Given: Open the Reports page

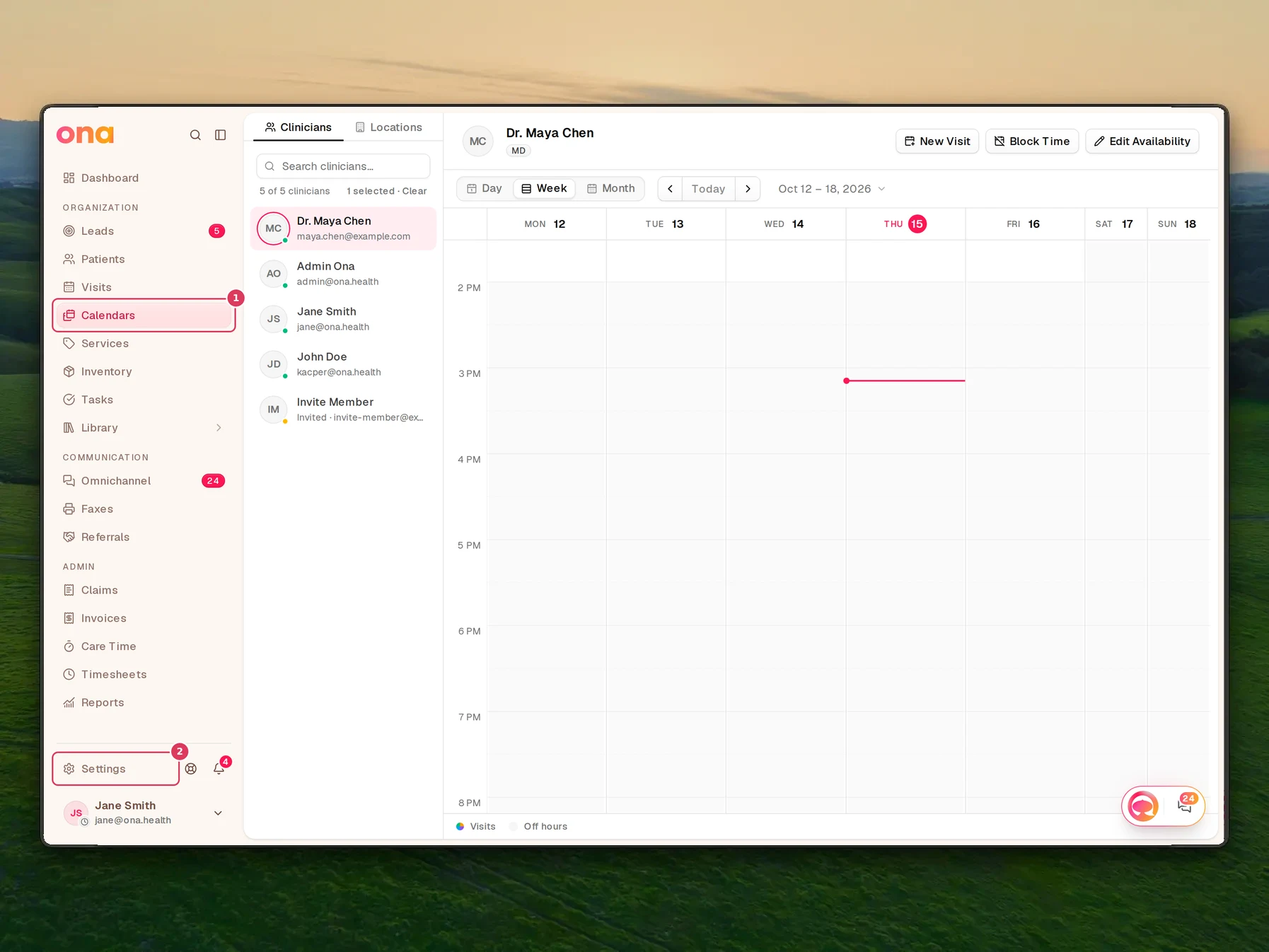Looking at the screenshot, I should pos(144,703).
